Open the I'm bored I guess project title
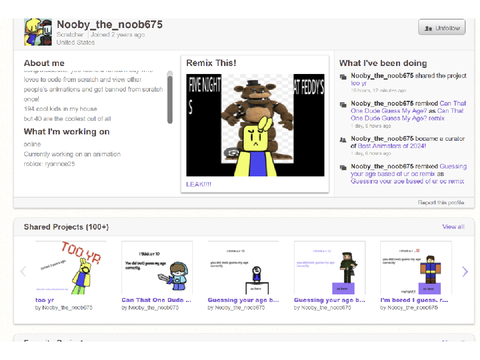Image resolution: width=480 pixels, height=360 pixels. 414,300
